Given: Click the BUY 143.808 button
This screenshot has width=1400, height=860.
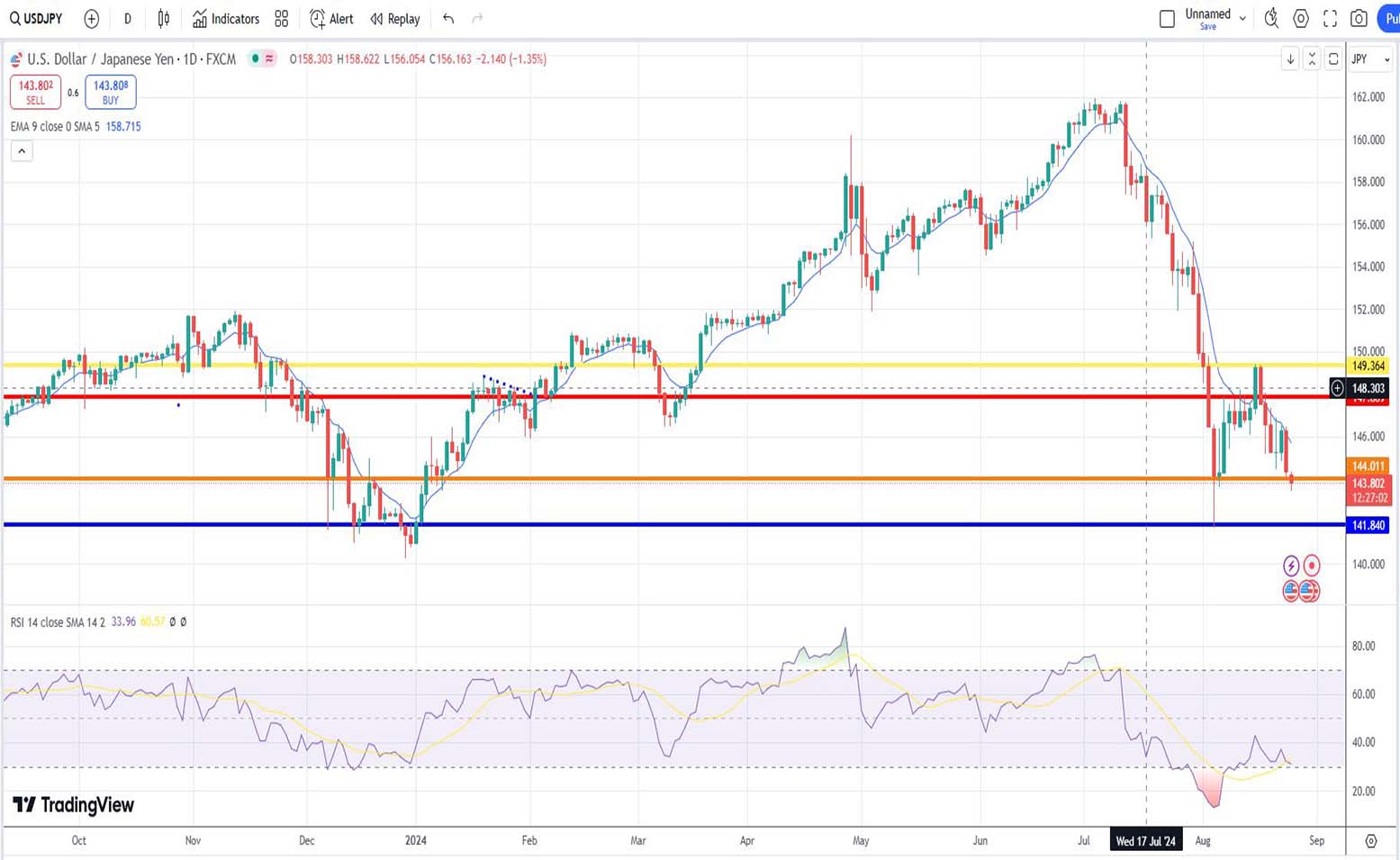Looking at the screenshot, I should 111,92.
